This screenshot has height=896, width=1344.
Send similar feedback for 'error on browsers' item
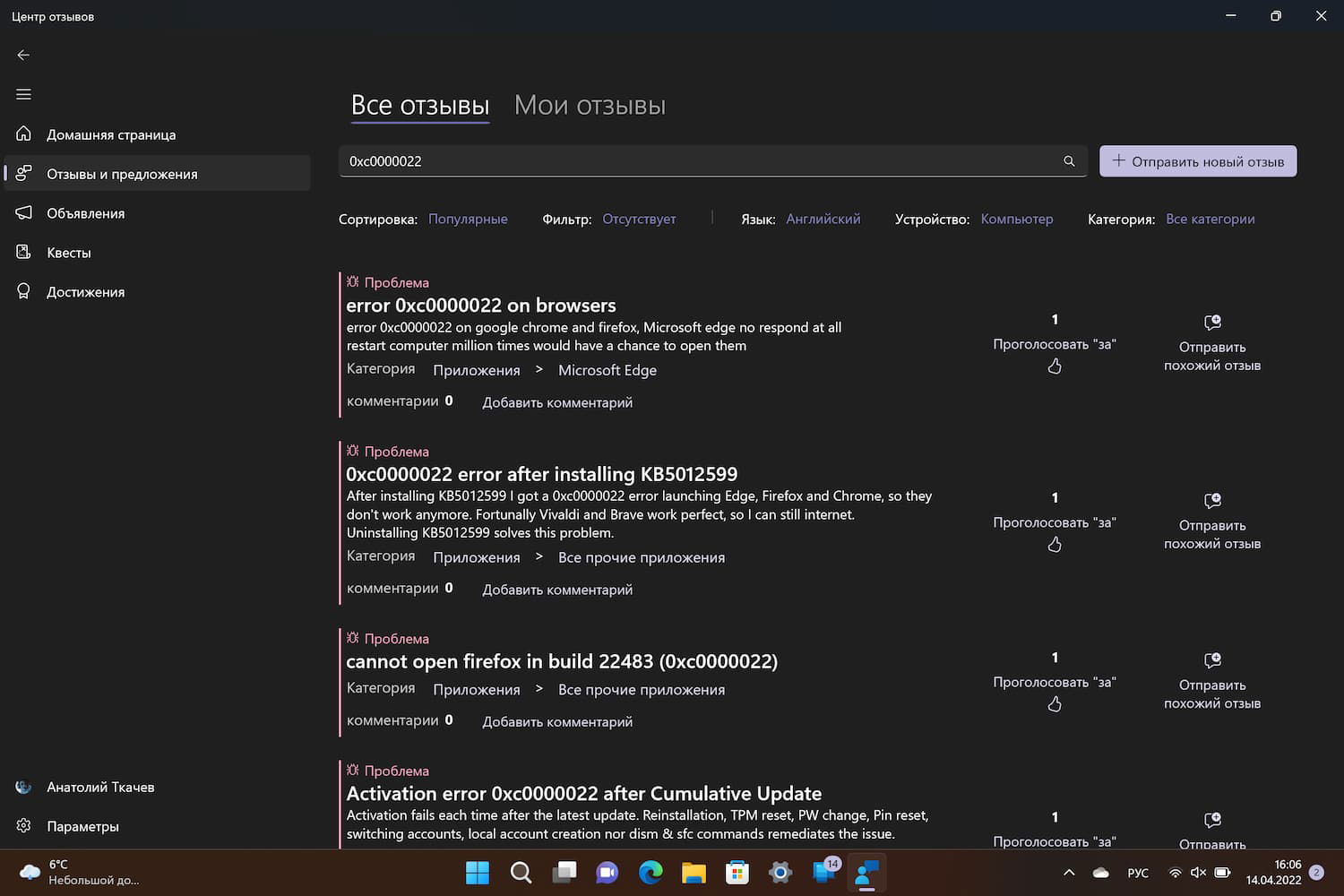click(1212, 344)
